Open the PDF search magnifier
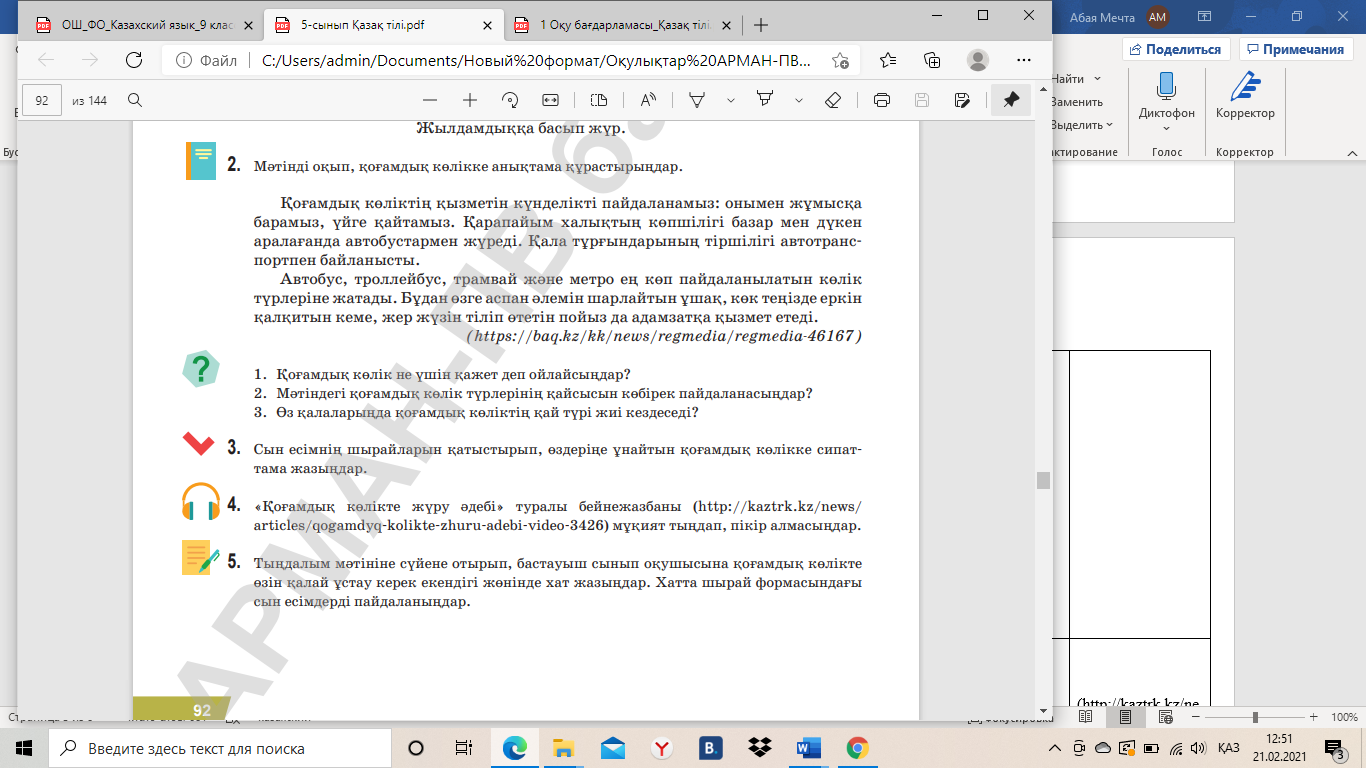Image resolution: width=1366 pixels, height=768 pixels. [135, 100]
